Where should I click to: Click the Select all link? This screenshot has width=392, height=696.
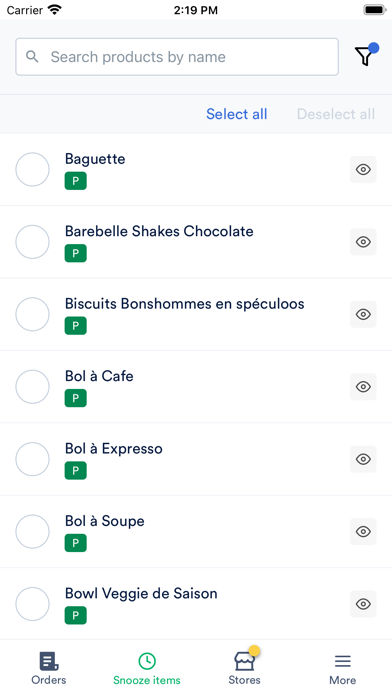click(237, 114)
